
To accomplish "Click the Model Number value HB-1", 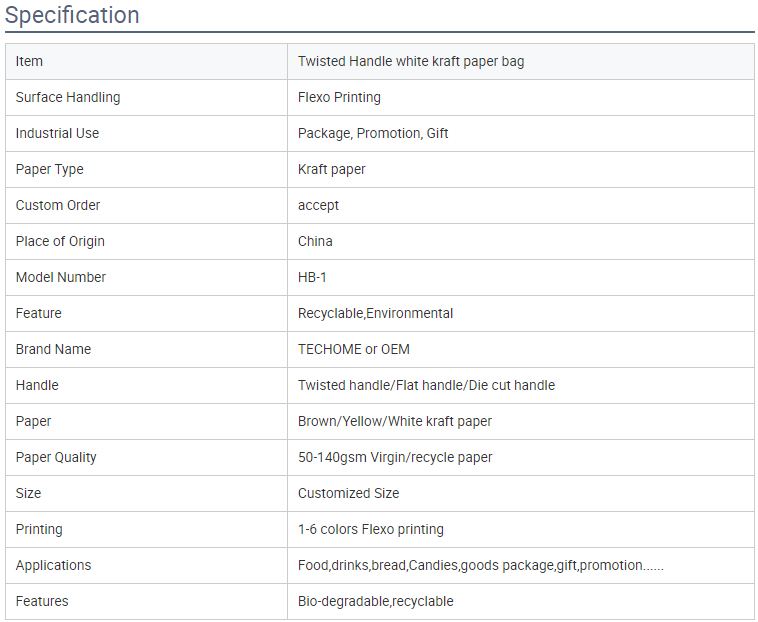I will tap(312, 277).
